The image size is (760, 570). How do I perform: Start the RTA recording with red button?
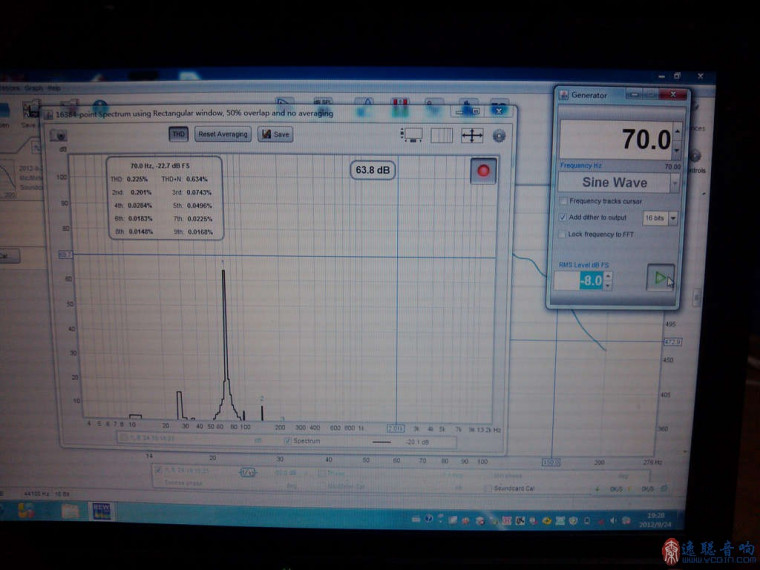tap(484, 171)
